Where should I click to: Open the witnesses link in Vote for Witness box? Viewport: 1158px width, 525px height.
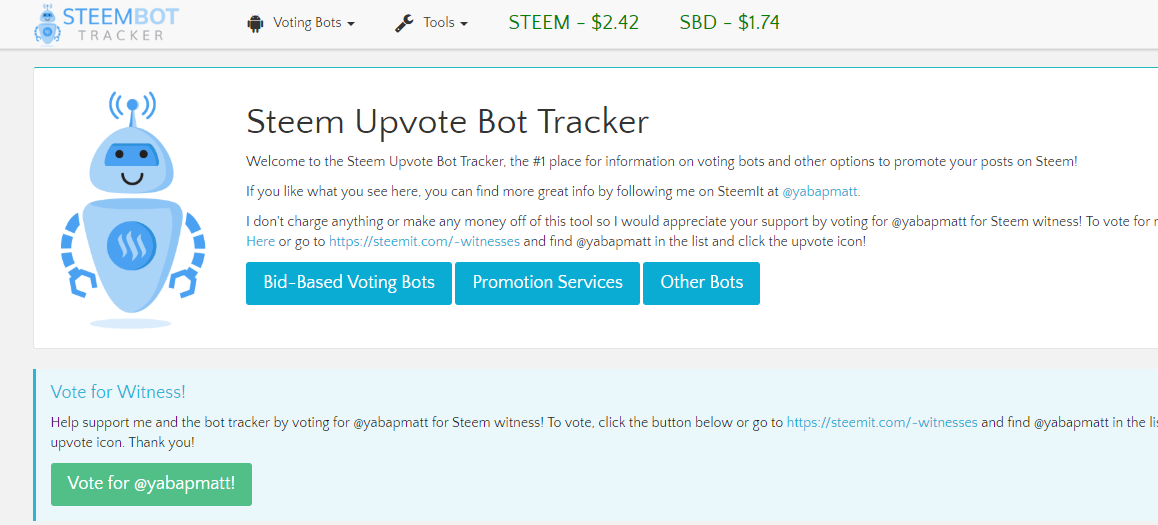point(882,423)
